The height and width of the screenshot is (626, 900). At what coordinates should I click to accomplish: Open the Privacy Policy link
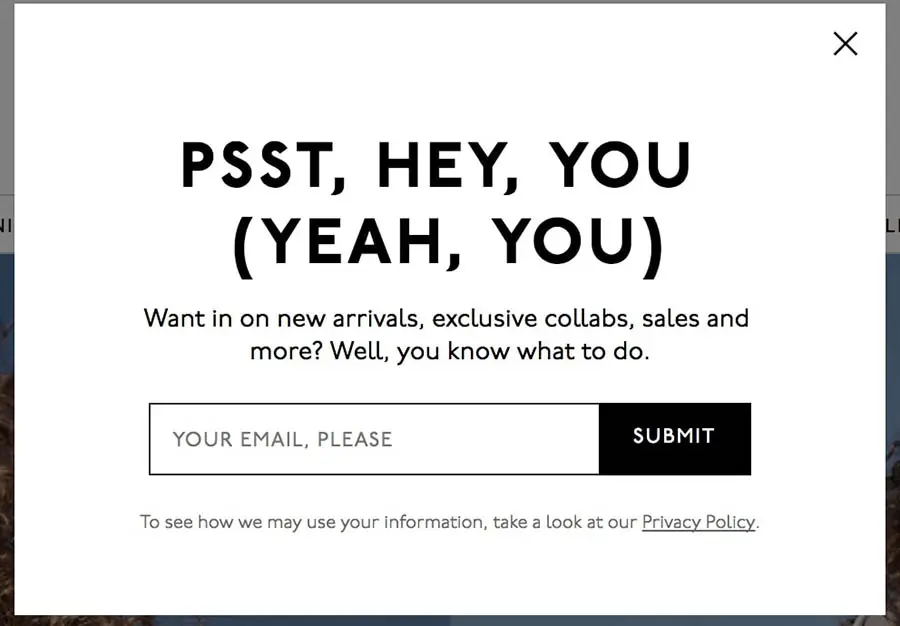click(x=698, y=522)
